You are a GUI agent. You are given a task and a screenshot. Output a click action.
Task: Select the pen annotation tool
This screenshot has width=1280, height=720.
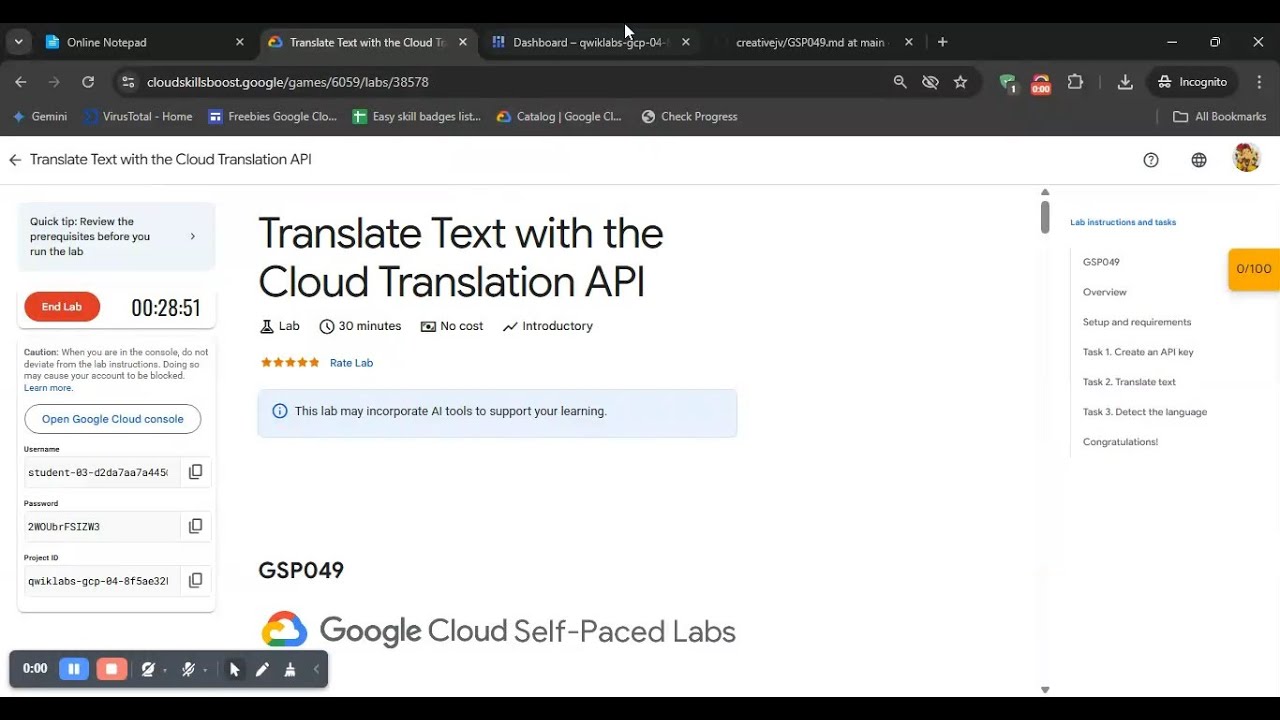(262, 669)
